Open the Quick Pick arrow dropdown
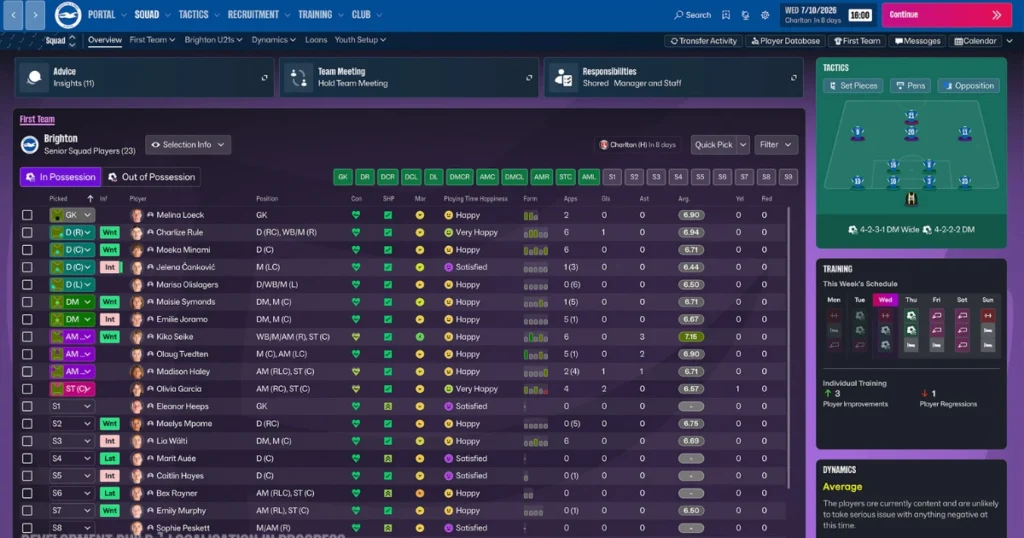Image resolution: width=1024 pixels, height=538 pixels. pos(743,144)
